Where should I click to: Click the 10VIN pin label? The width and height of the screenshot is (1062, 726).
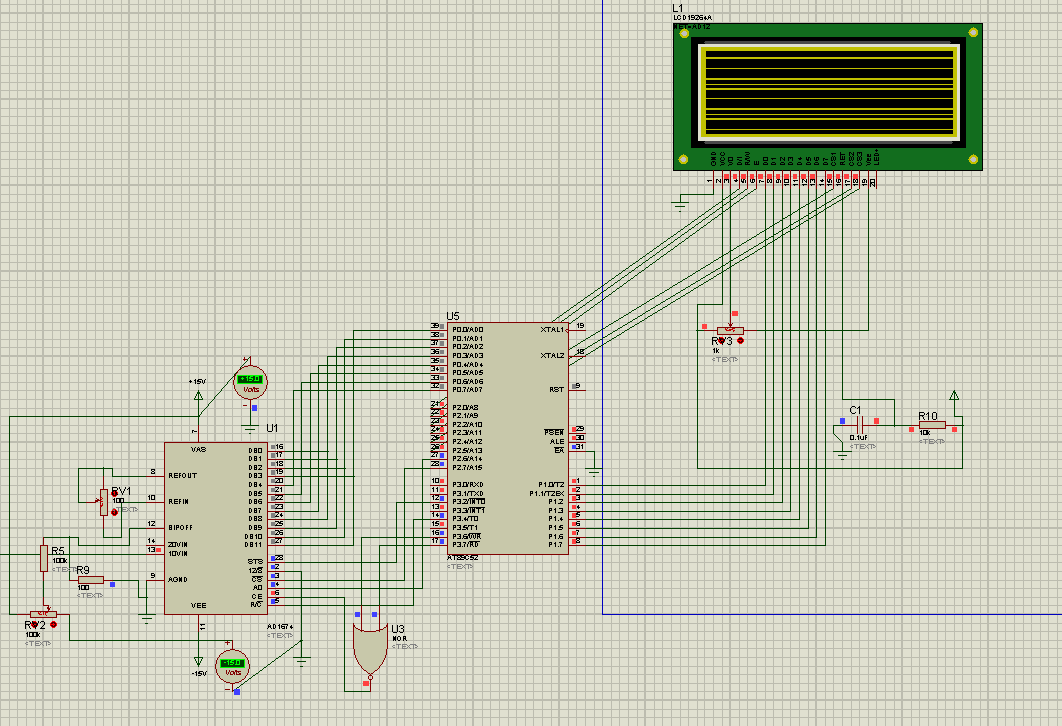click(178, 553)
